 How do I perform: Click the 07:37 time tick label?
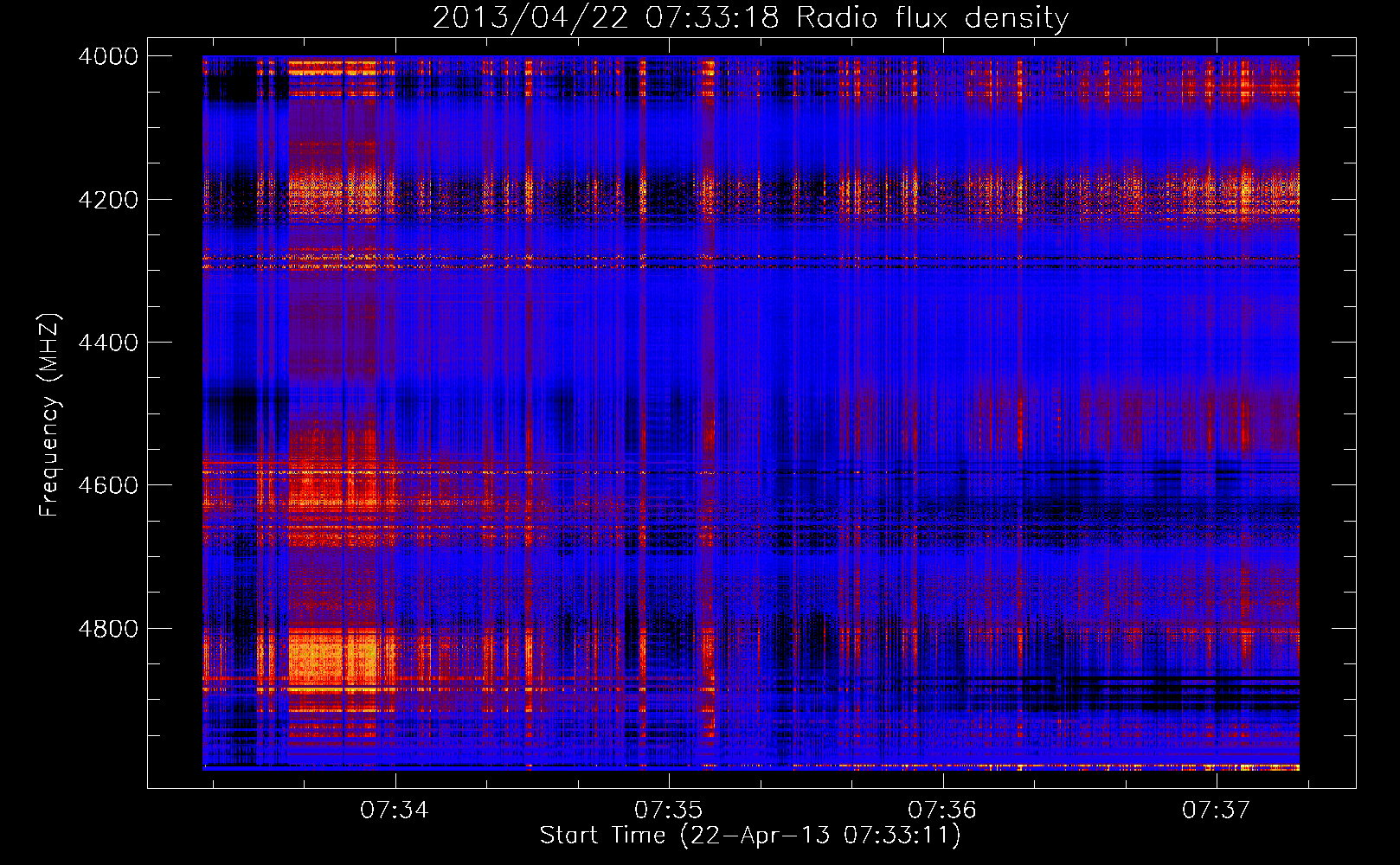pos(1217,811)
